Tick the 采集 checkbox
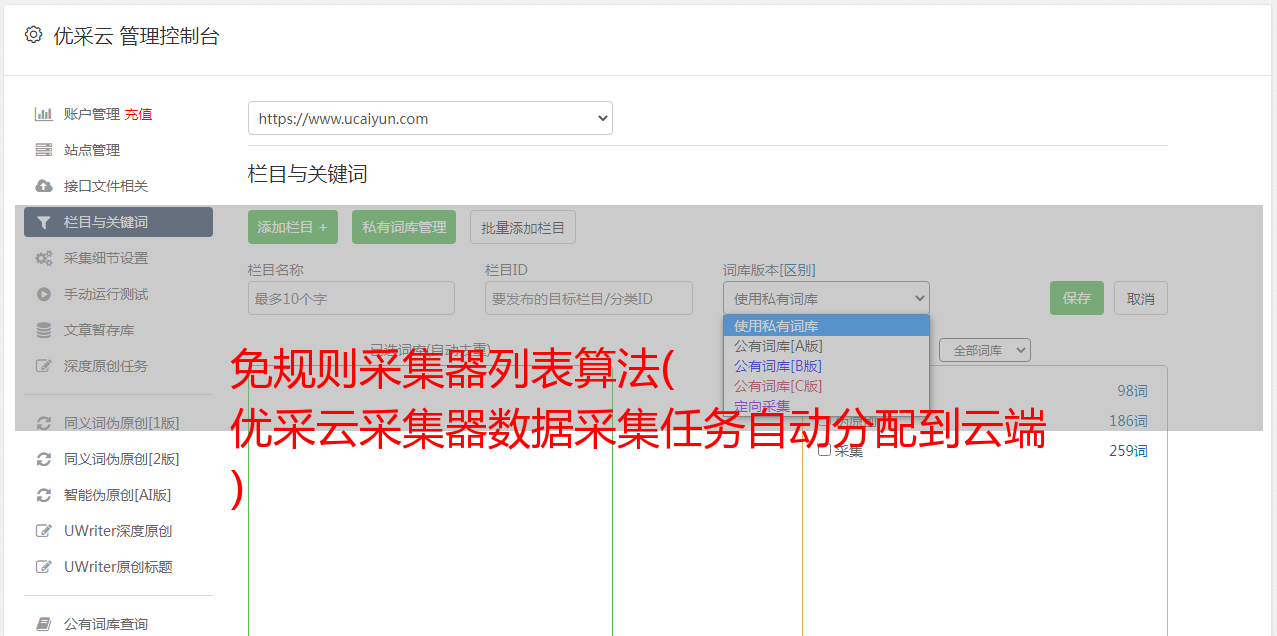The width and height of the screenshot is (1277, 636). pos(824,450)
